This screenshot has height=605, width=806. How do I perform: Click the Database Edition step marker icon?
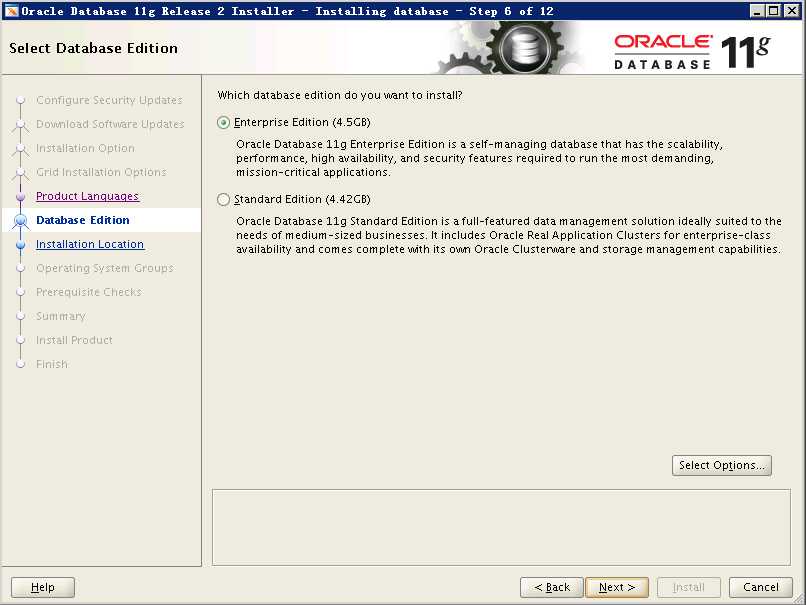pyautogui.click(x=21, y=221)
